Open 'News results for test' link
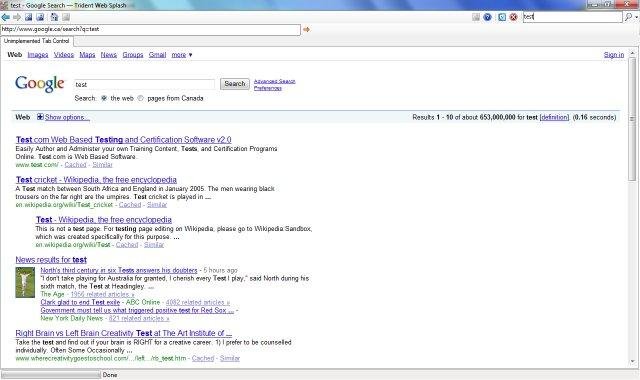 [x=51, y=260]
